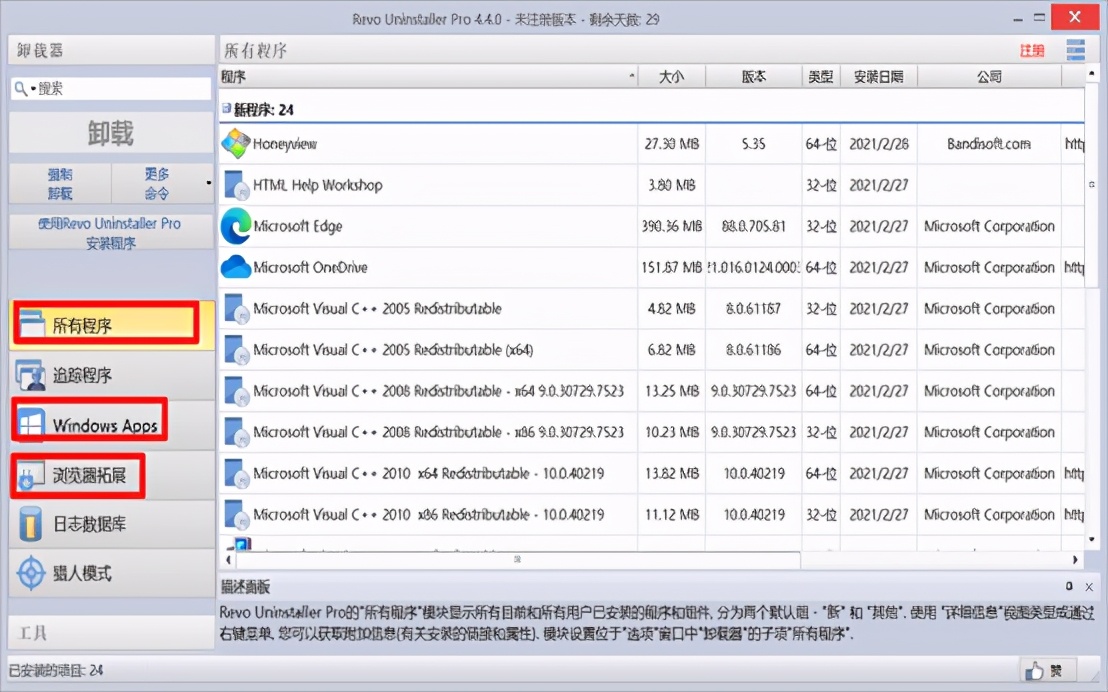The image size is (1108, 692).
Task: Open the Browser Extensions (浏览器拓展) module
Action: [x=80, y=475]
